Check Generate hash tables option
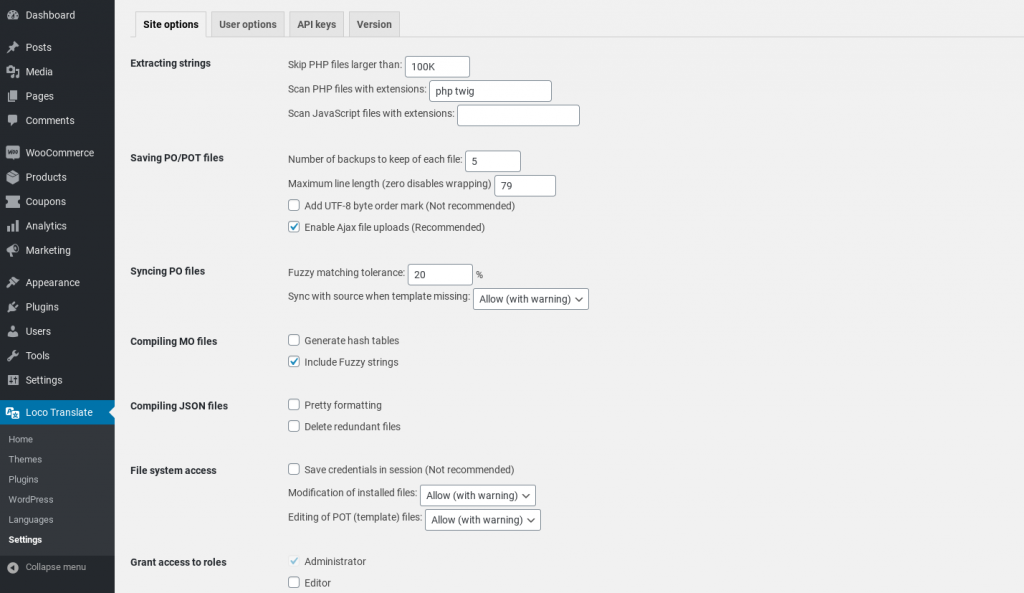1024x593 pixels. pyautogui.click(x=294, y=340)
